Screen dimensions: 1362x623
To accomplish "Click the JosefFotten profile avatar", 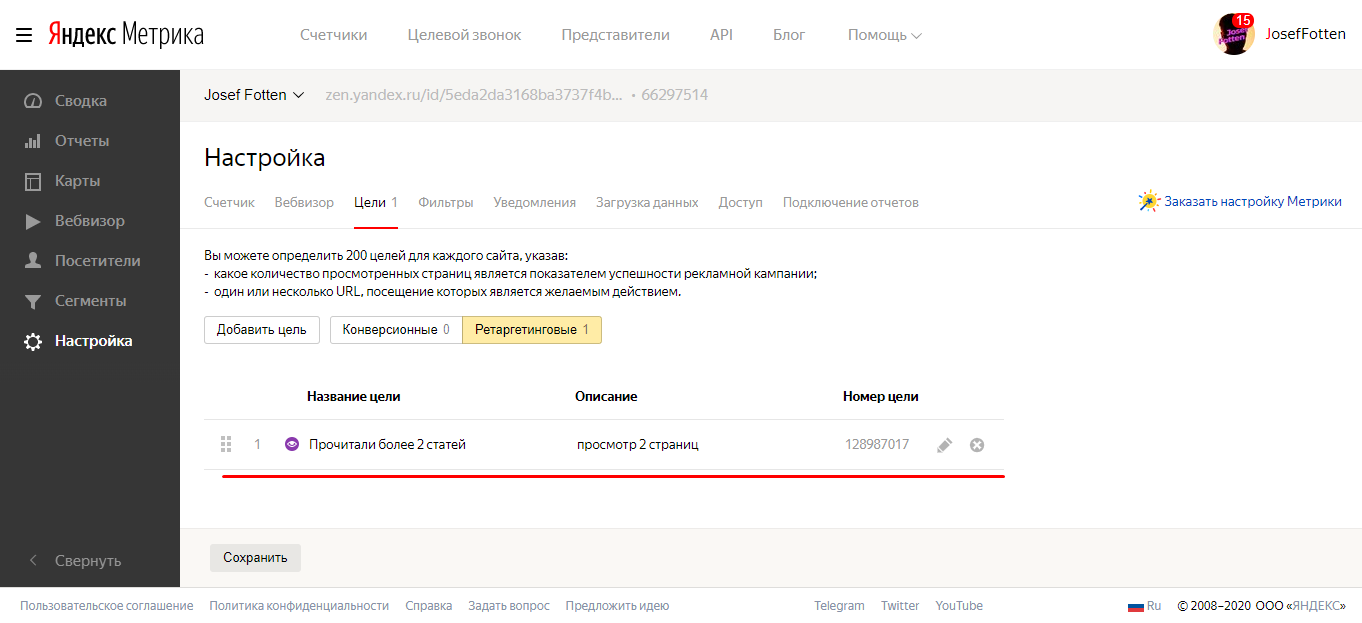I will pos(1233,34).
